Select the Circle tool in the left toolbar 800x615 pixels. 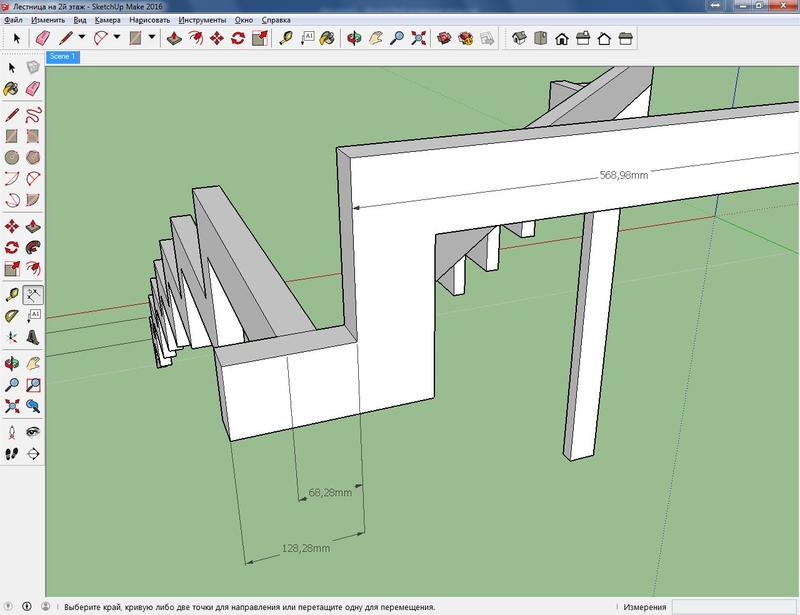tap(12, 157)
